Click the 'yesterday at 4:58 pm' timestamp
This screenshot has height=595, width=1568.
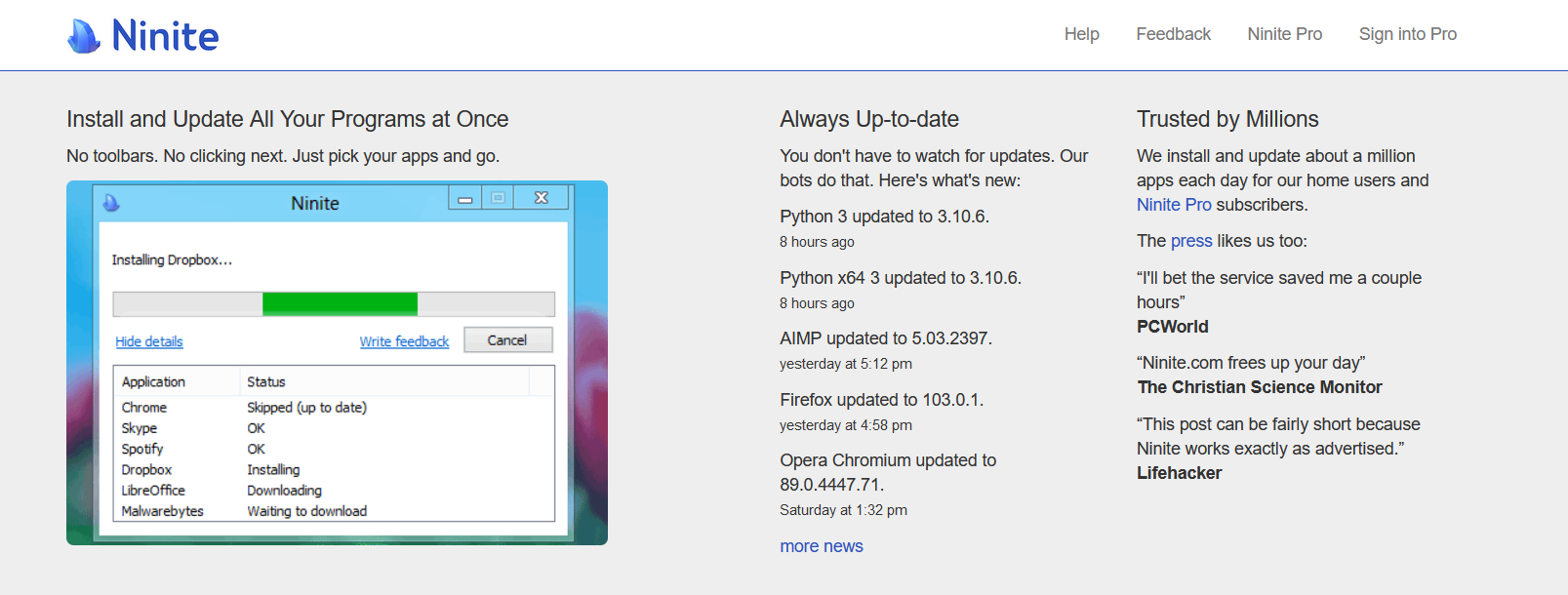click(846, 425)
